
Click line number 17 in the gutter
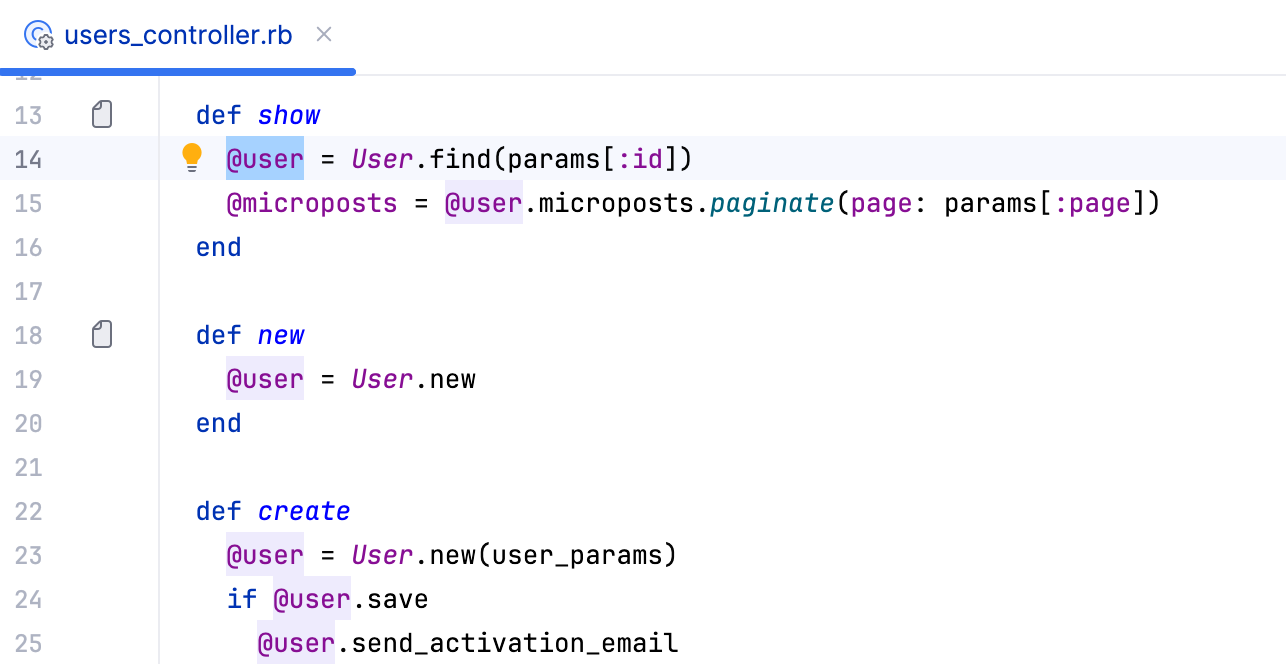[x=28, y=291]
